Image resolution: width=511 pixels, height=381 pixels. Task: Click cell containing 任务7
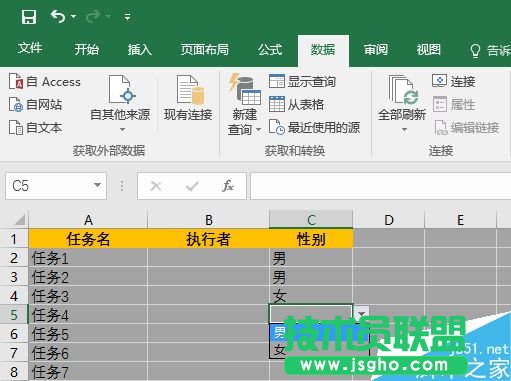[88, 372]
